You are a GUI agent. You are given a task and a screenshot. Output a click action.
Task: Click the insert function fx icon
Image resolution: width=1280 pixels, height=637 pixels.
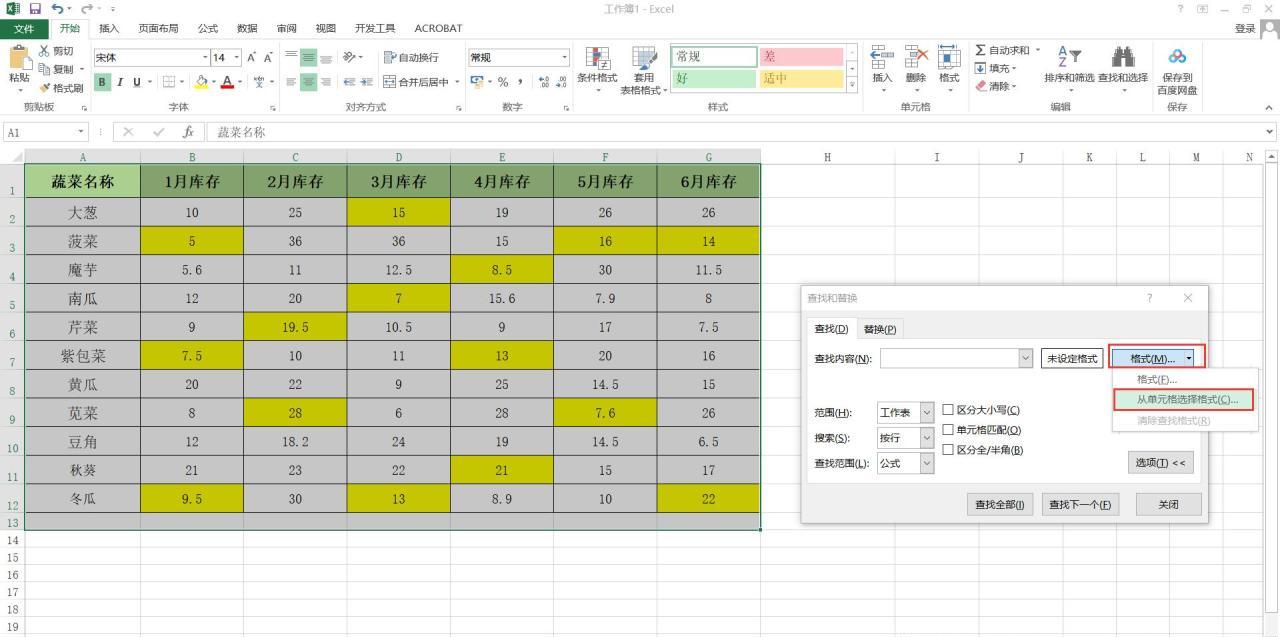tap(187, 132)
